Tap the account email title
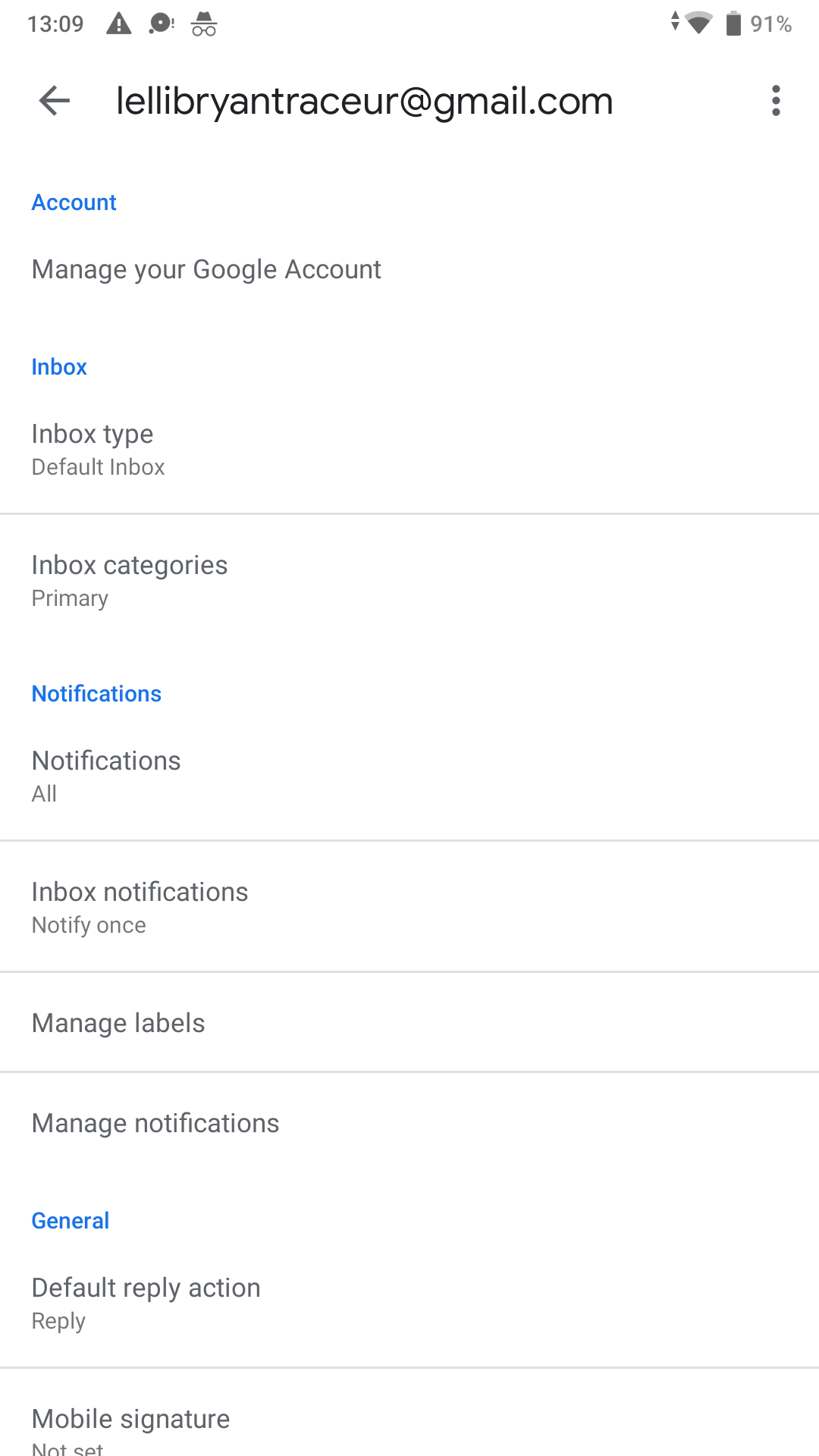This screenshot has height=1456, width=819. 364,101
